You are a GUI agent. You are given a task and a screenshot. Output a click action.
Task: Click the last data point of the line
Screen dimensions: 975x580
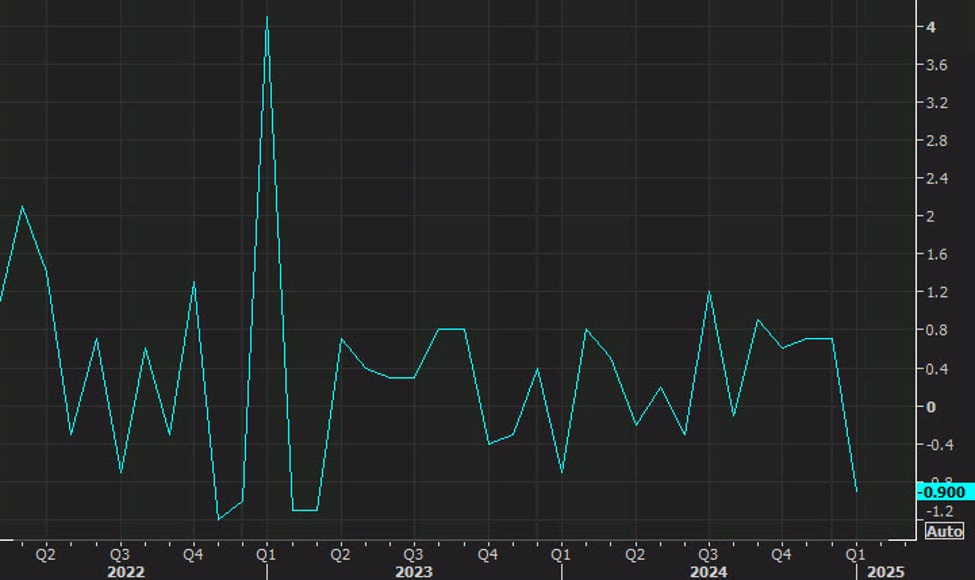pos(856,491)
